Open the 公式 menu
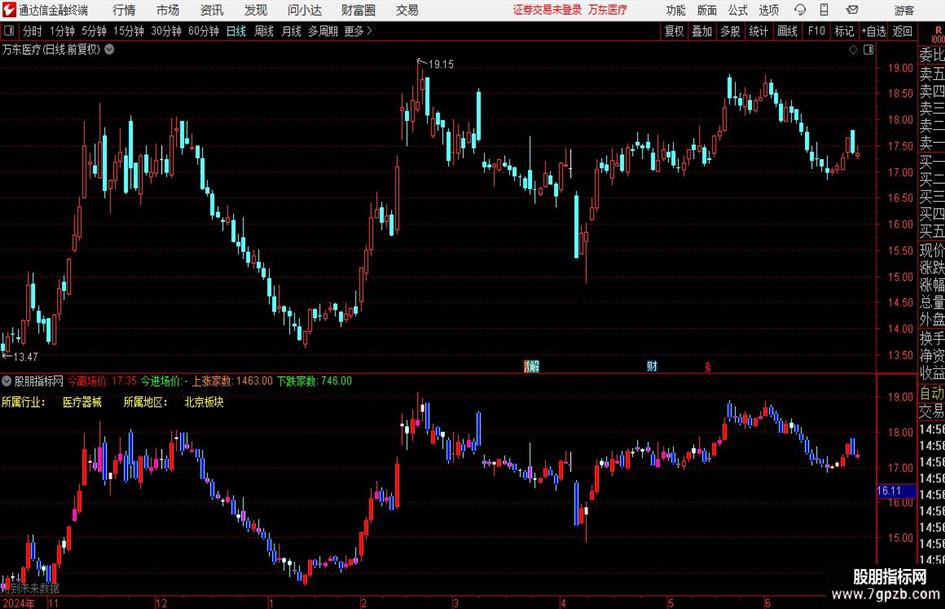945x609 pixels. point(738,10)
